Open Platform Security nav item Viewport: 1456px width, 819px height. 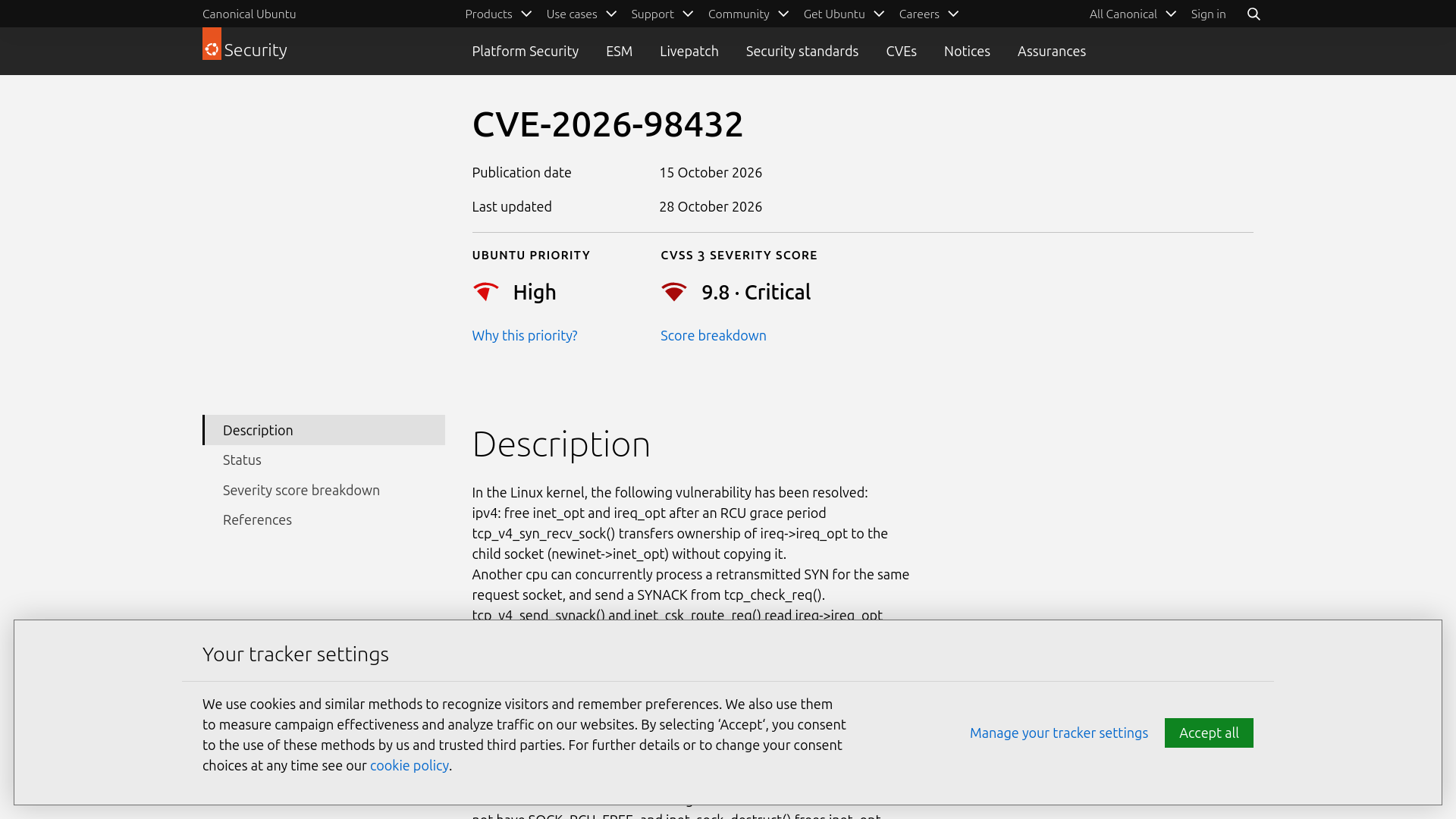point(525,51)
